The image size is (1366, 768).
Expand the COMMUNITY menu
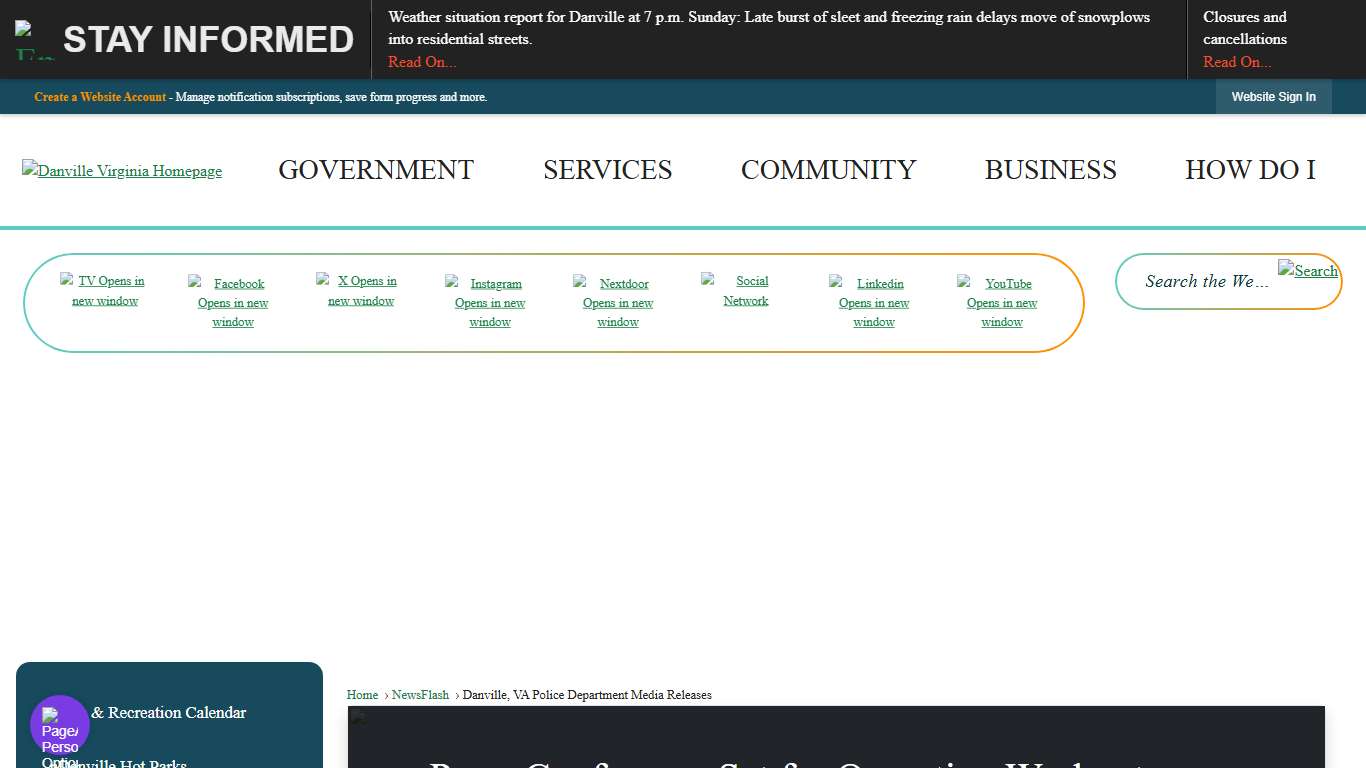828,170
